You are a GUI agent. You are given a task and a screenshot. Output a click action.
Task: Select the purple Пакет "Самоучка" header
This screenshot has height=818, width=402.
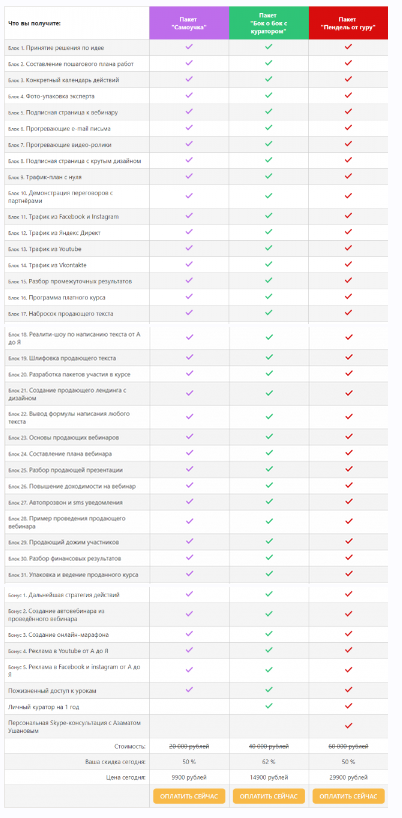189,23
